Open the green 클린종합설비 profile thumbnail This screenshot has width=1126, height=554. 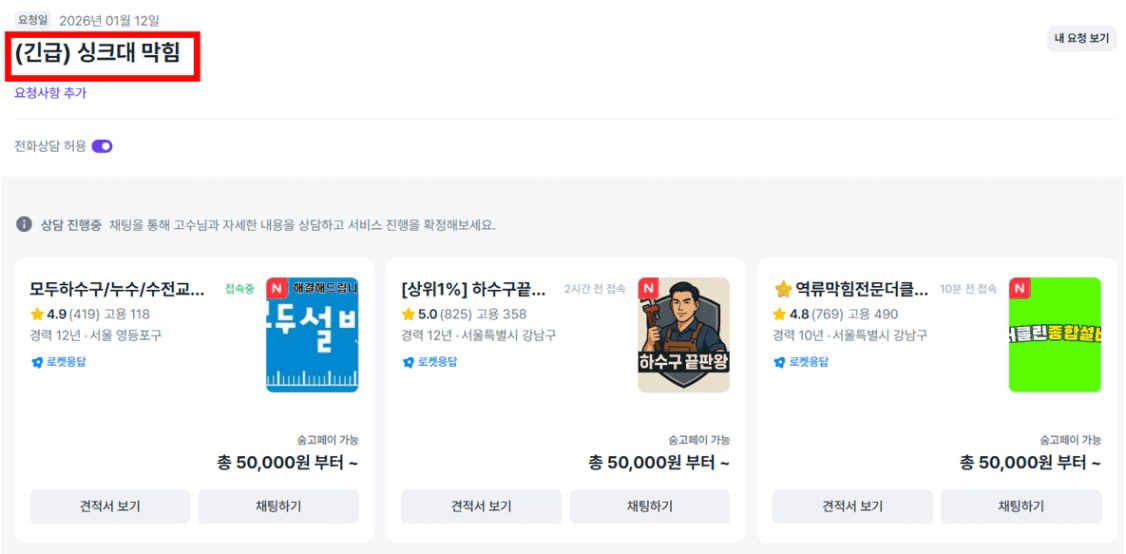click(1055, 335)
